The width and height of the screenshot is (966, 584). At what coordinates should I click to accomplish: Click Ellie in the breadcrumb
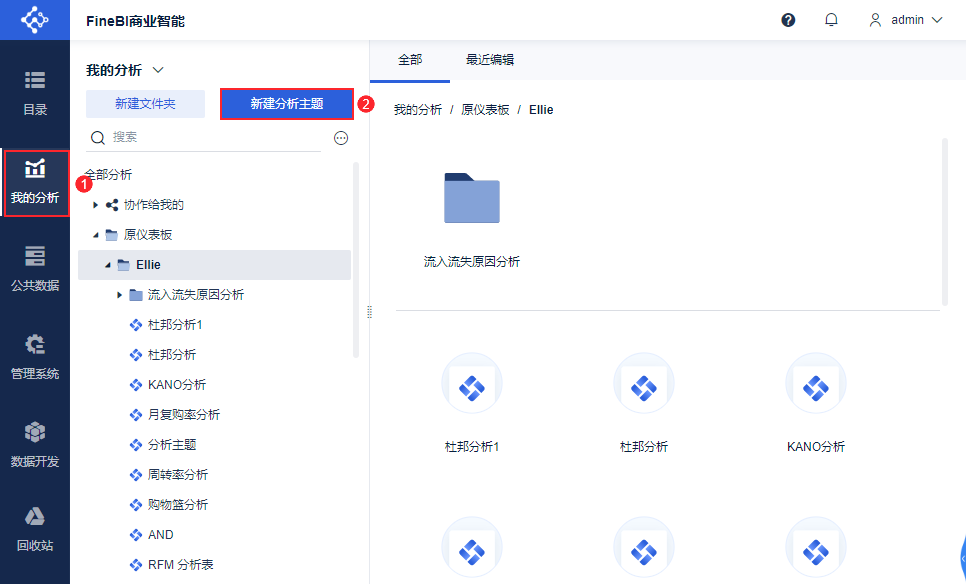[541, 110]
